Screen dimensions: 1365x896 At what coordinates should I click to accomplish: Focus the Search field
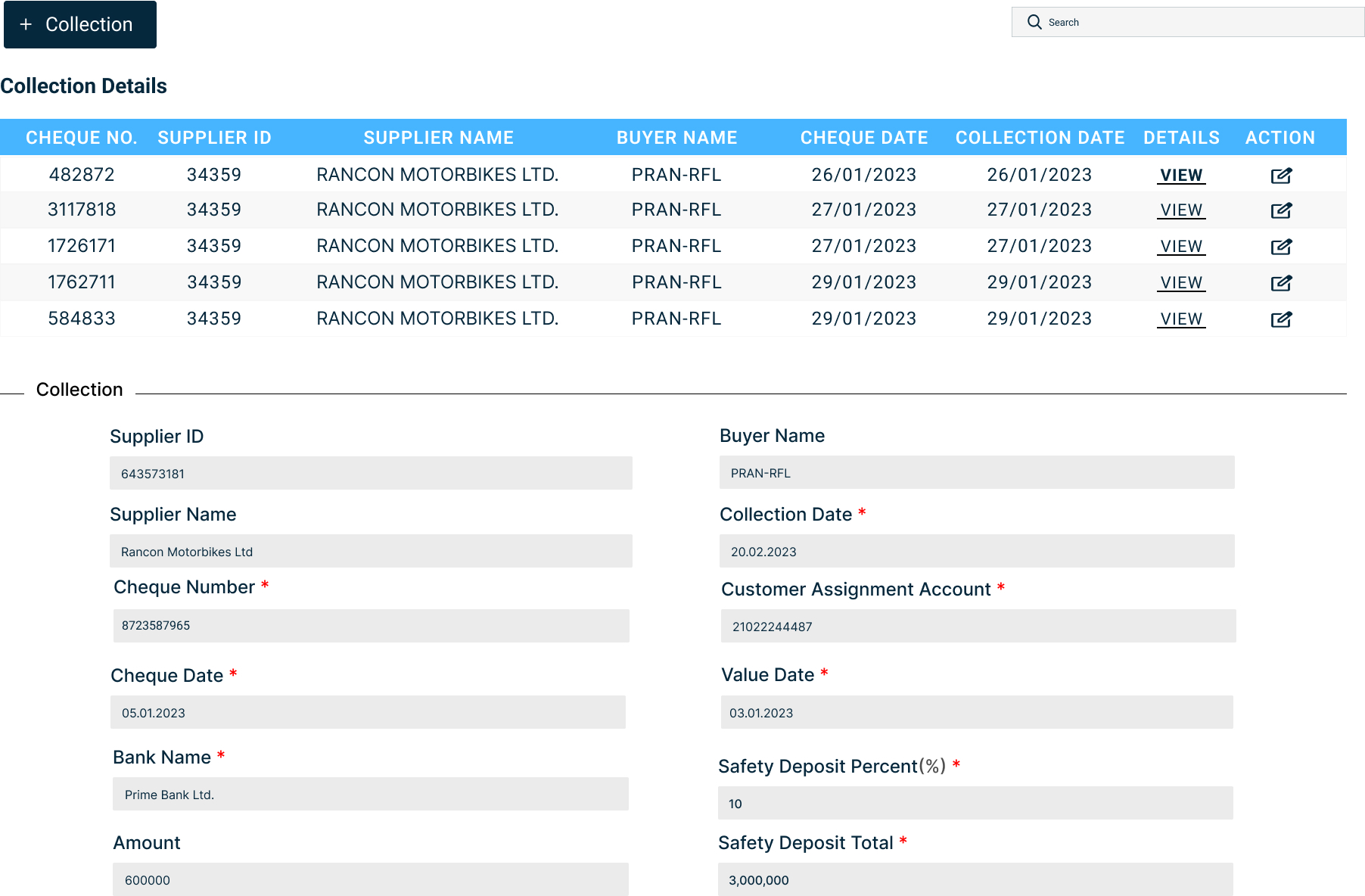pos(1188,22)
